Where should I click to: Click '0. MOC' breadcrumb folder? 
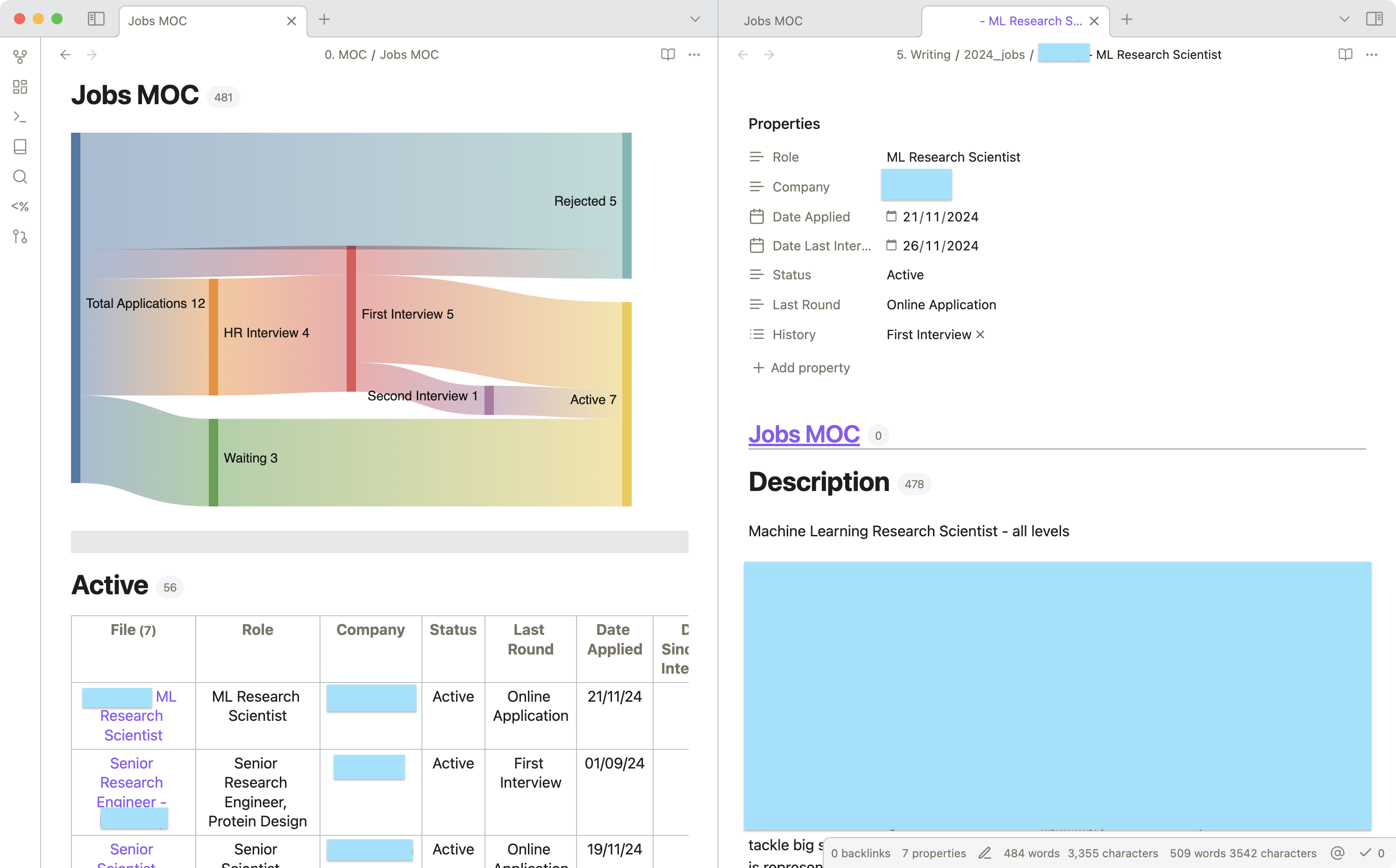[346, 55]
